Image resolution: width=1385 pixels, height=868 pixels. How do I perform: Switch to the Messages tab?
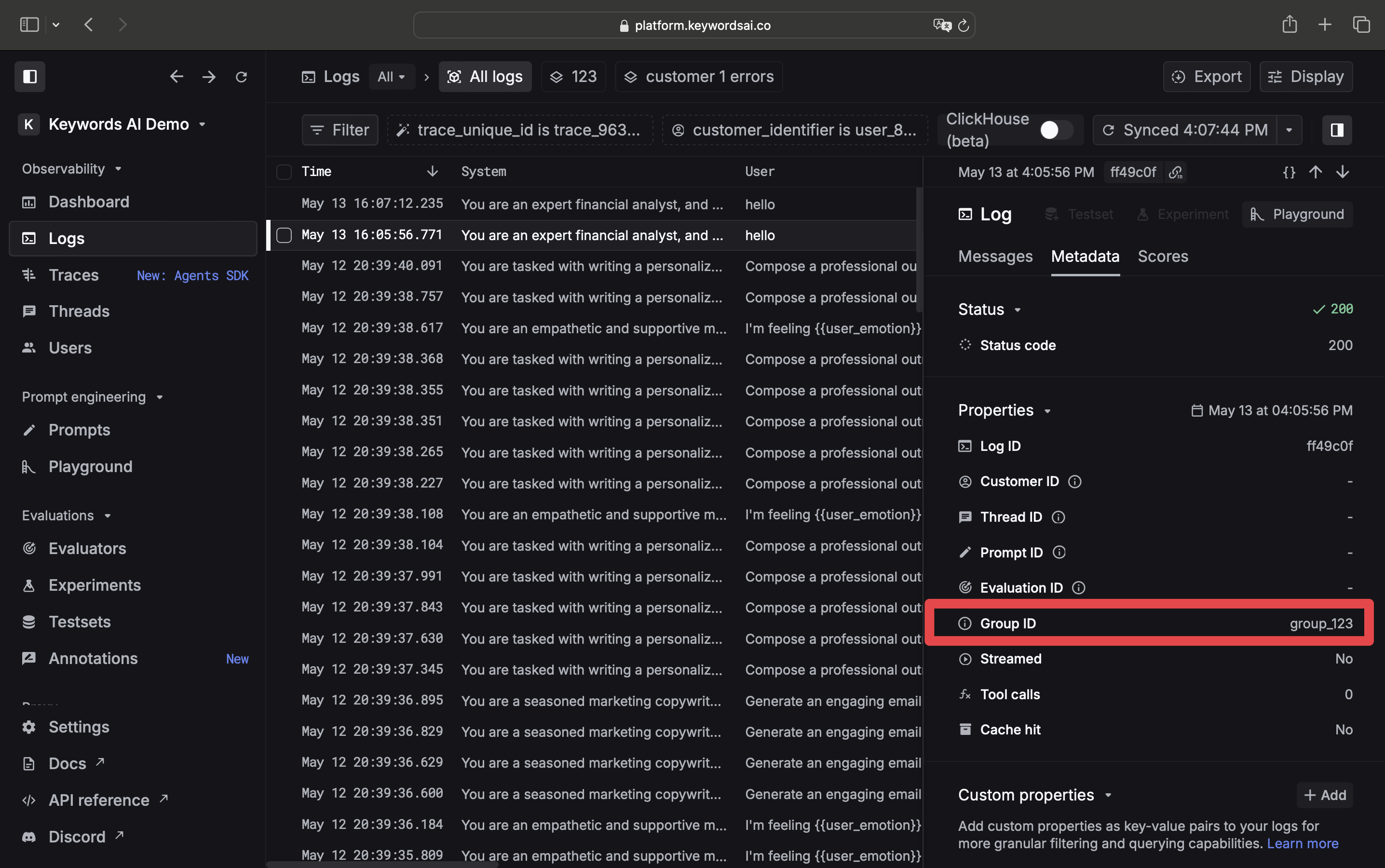tap(995, 256)
